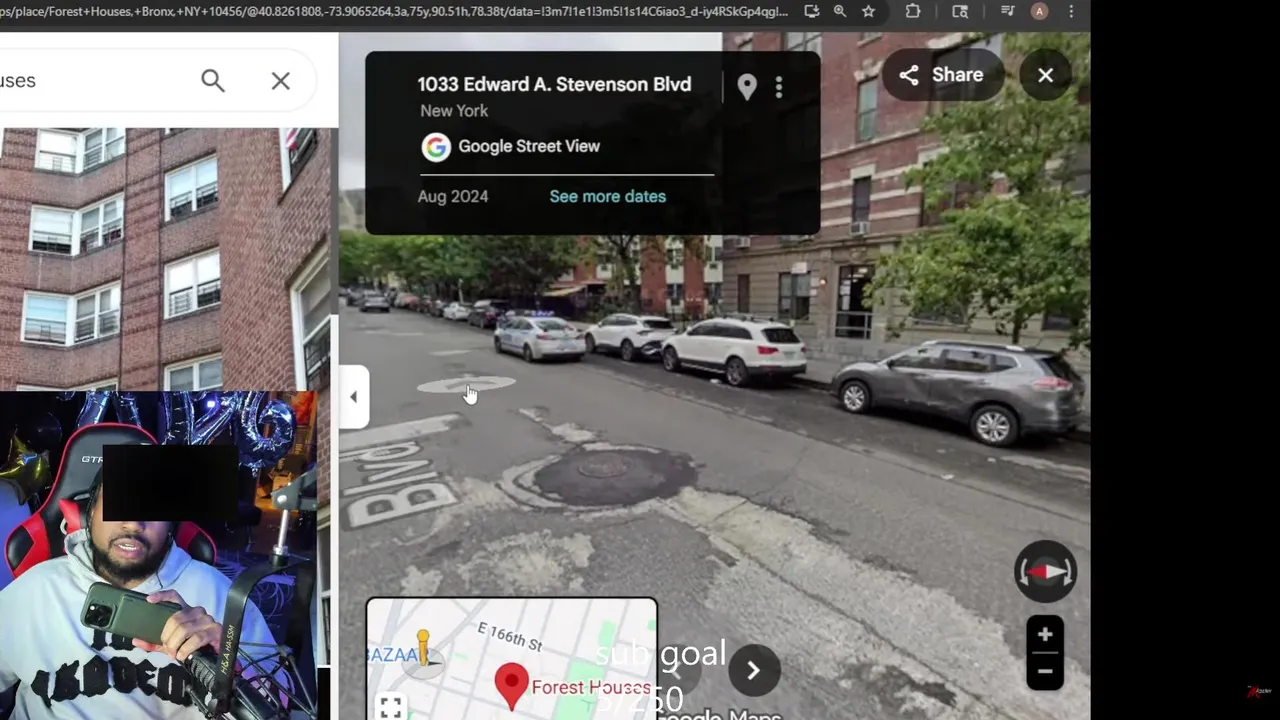Viewport: 1280px width, 720px height.
Task: Click the Street View ground navigation disc
Action: click(x=466, y=385)
